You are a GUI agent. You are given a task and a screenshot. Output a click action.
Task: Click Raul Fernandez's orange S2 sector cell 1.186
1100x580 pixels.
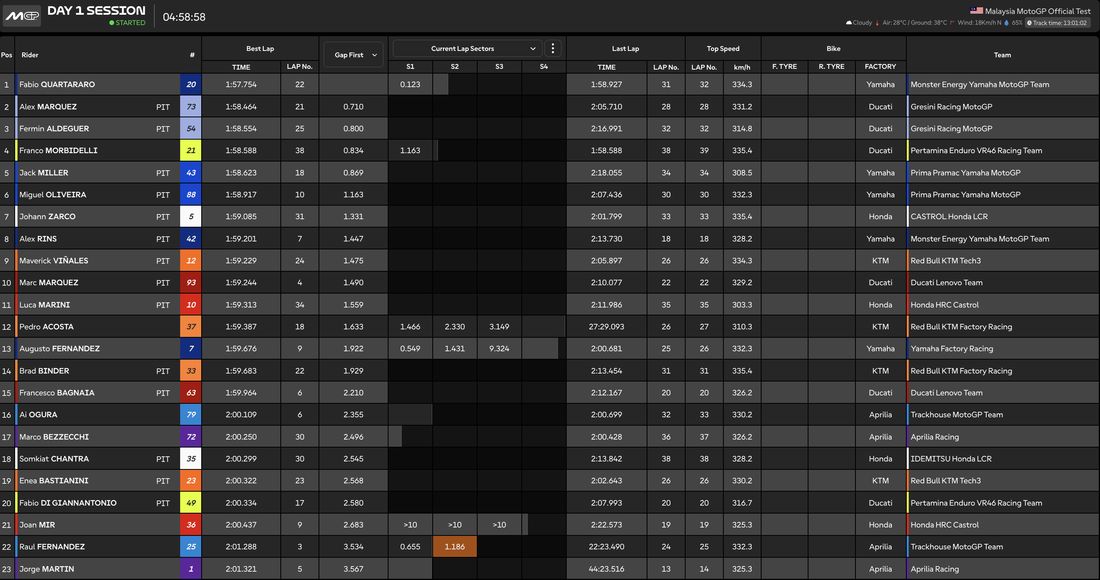pyautogui.click(x=455, y=546)
